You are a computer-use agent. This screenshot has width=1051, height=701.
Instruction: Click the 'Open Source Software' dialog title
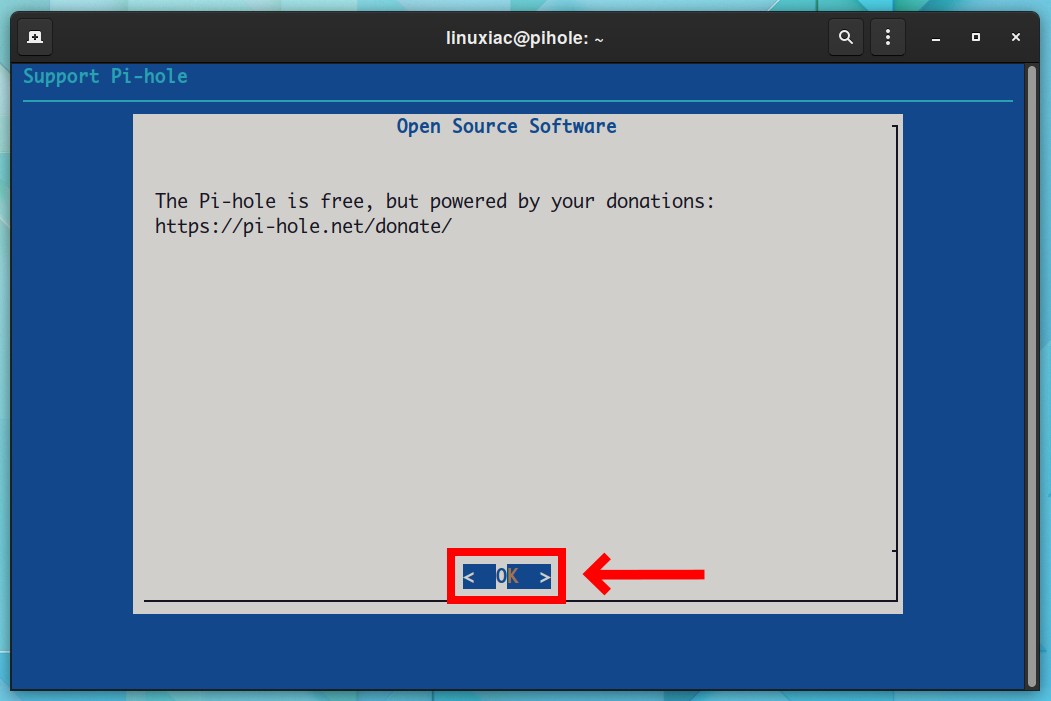point(506,126)
